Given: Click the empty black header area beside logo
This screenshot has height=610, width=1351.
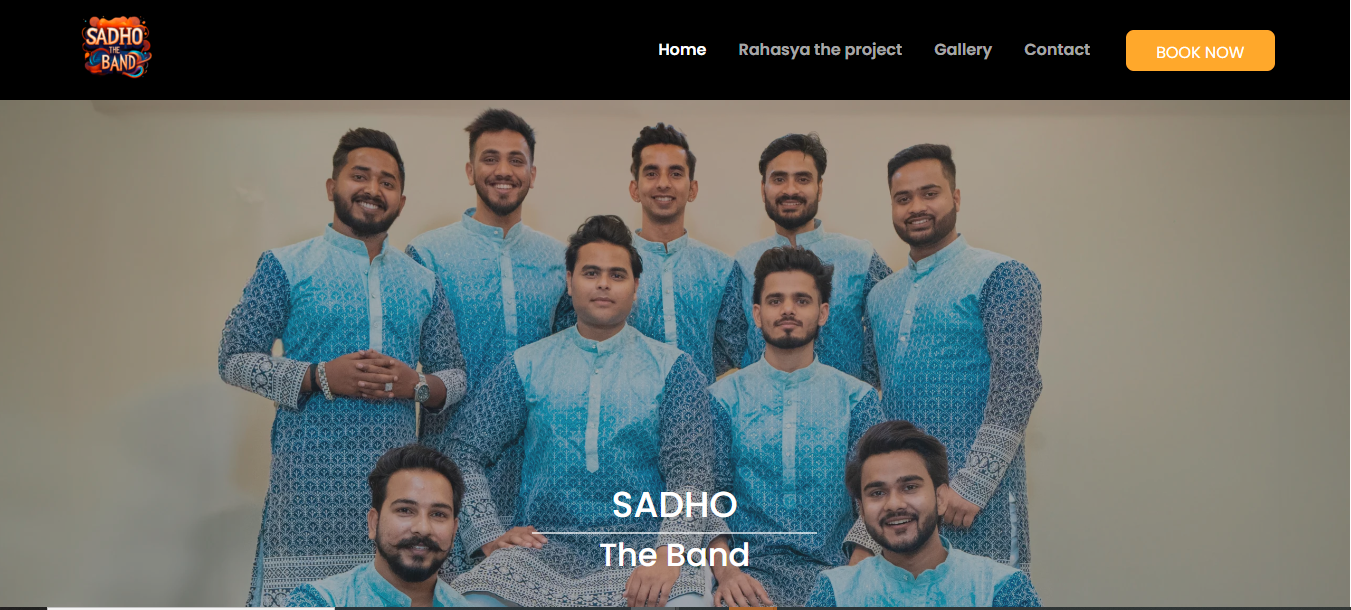Looking at the screenshot, I should [400, 50].
